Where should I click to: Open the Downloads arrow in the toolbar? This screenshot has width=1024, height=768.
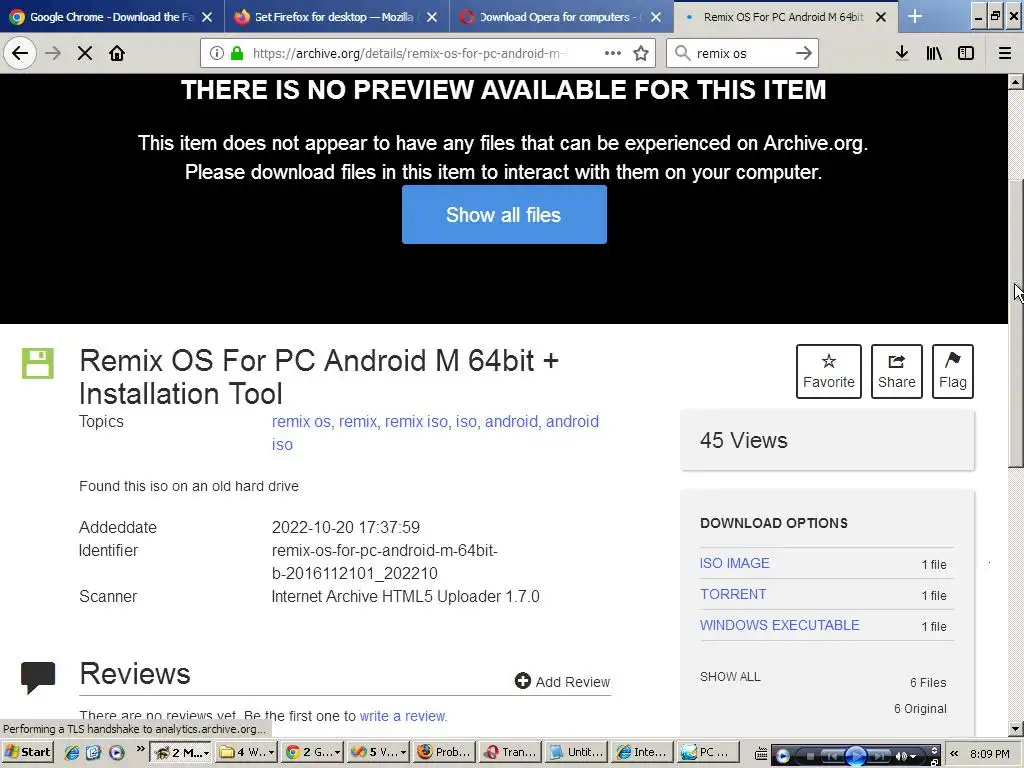(x=902, y=54)
